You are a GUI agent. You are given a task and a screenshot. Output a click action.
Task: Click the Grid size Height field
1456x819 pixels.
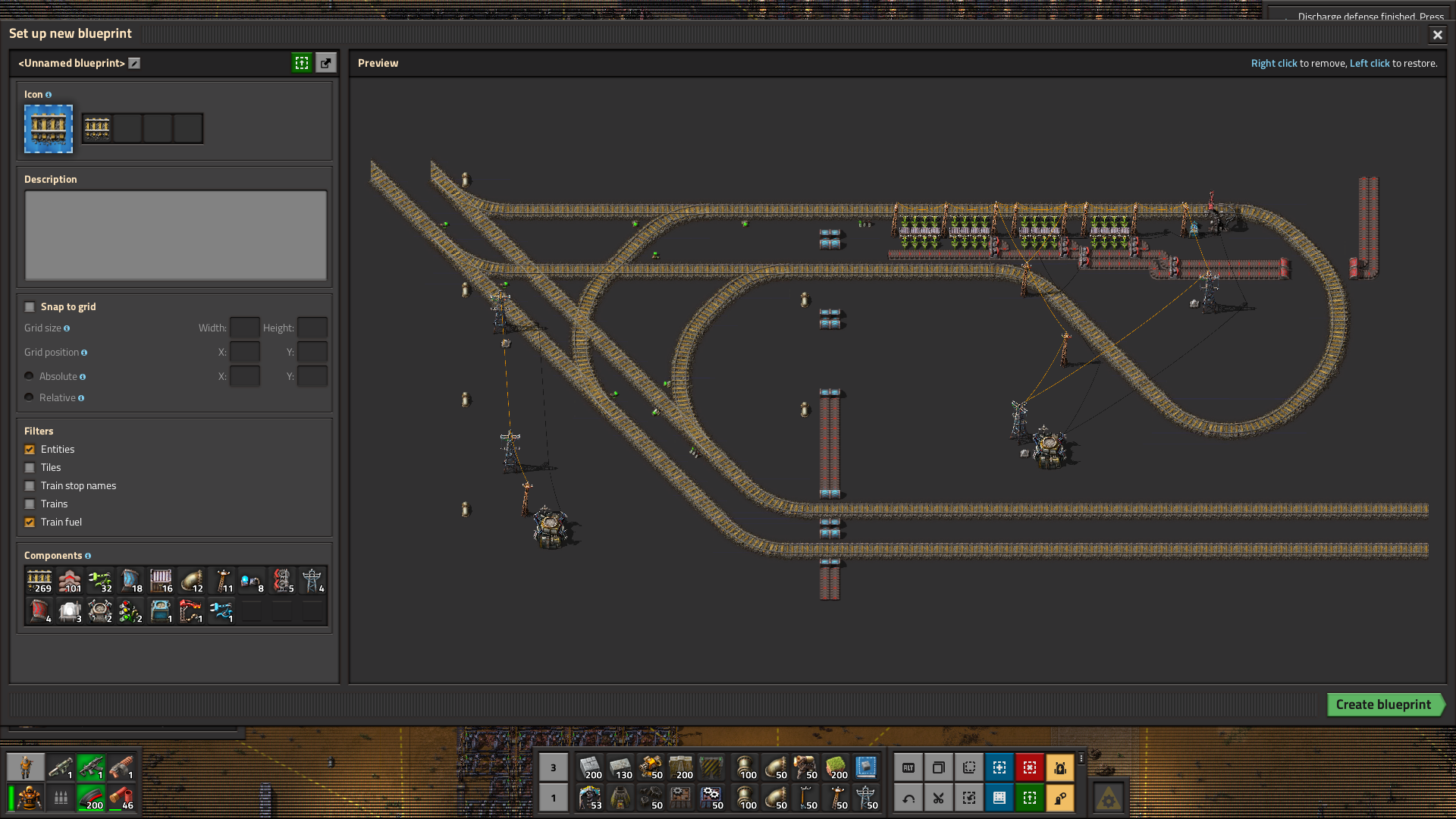click(x=312, y=328)
